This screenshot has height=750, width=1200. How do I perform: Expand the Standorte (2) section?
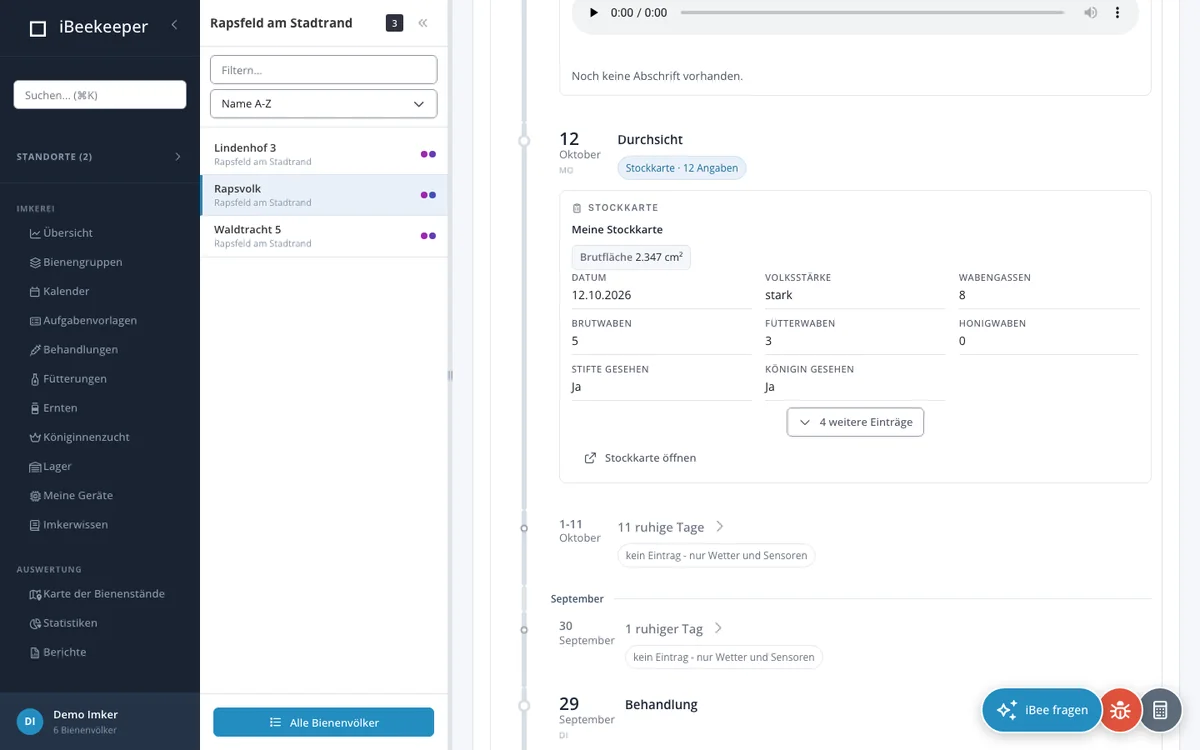tap(100, 157)
